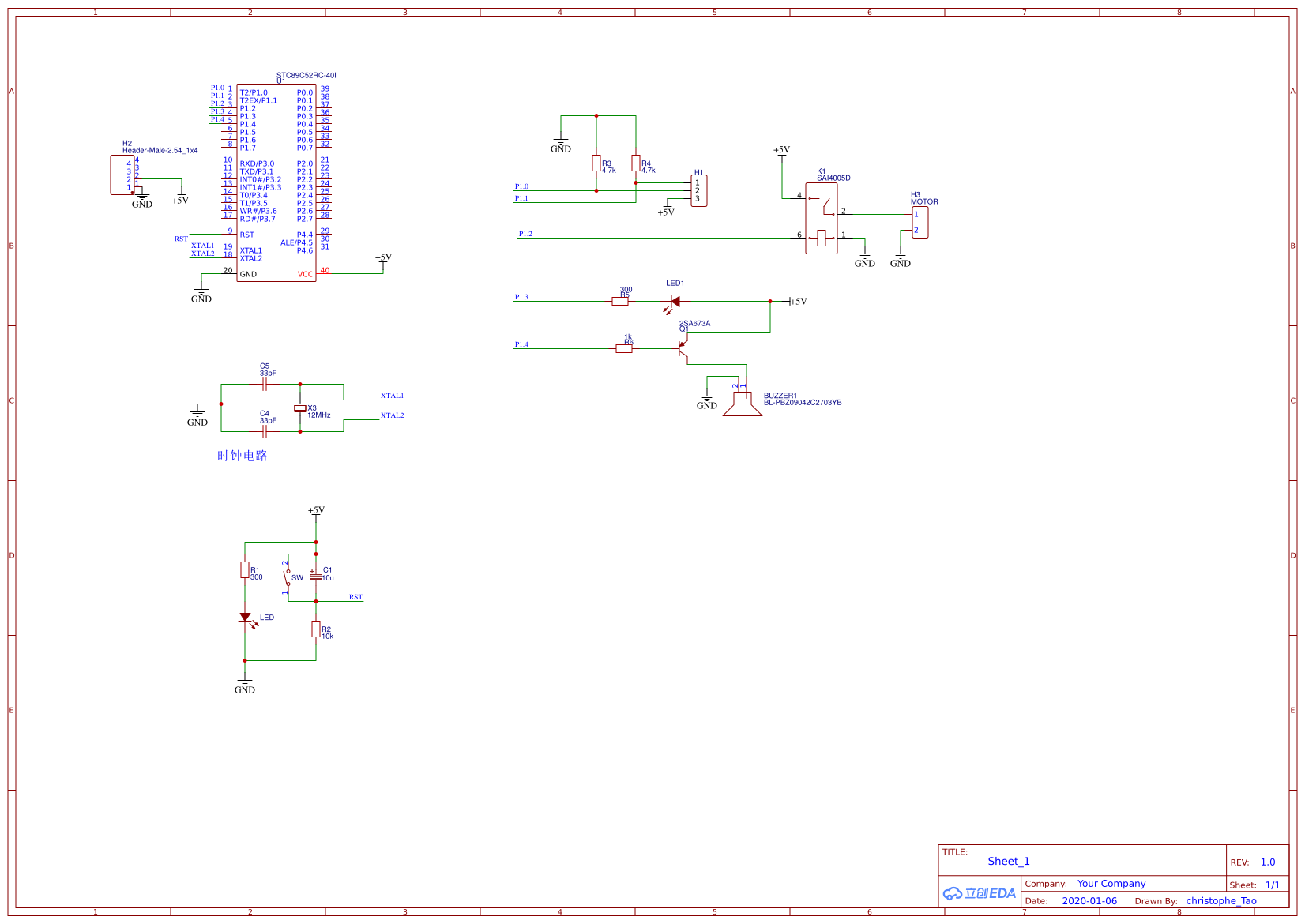Image resolution: width=1305 pixels, height=924 pixels.
Task: Click the XTAL1 net label near crystal
Action: [x=392, y=396]
